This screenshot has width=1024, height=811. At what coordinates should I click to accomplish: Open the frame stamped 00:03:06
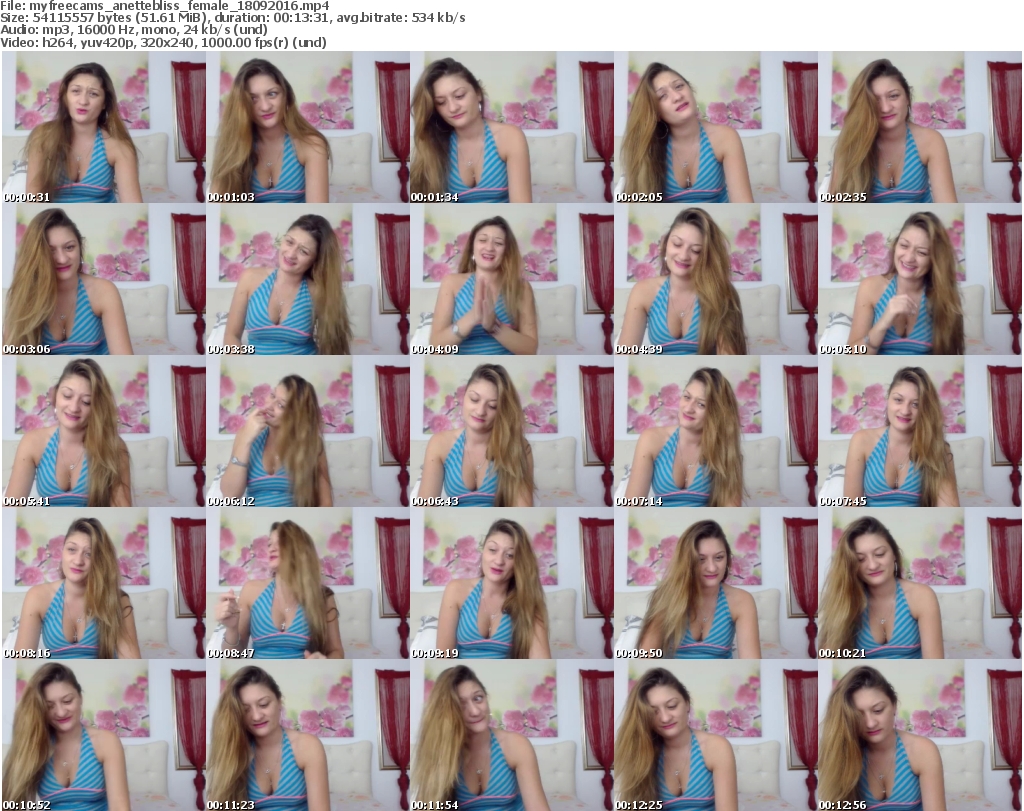point(104,279)
